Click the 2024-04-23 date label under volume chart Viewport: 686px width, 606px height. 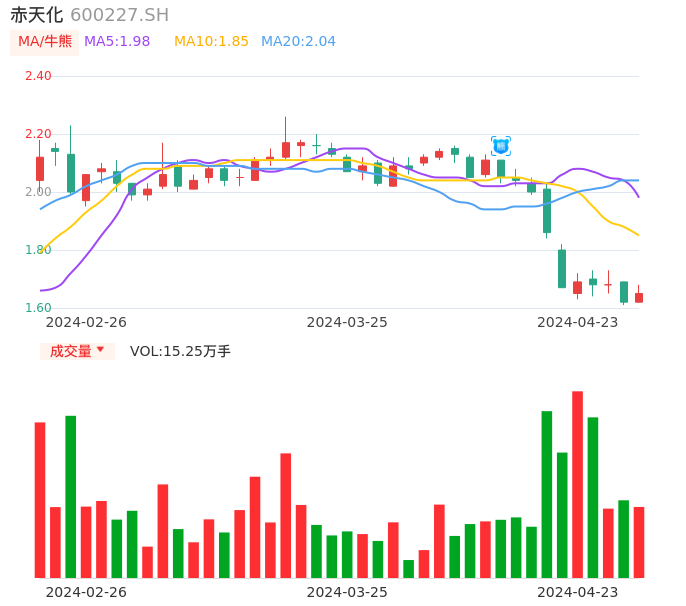pos(578,592)
